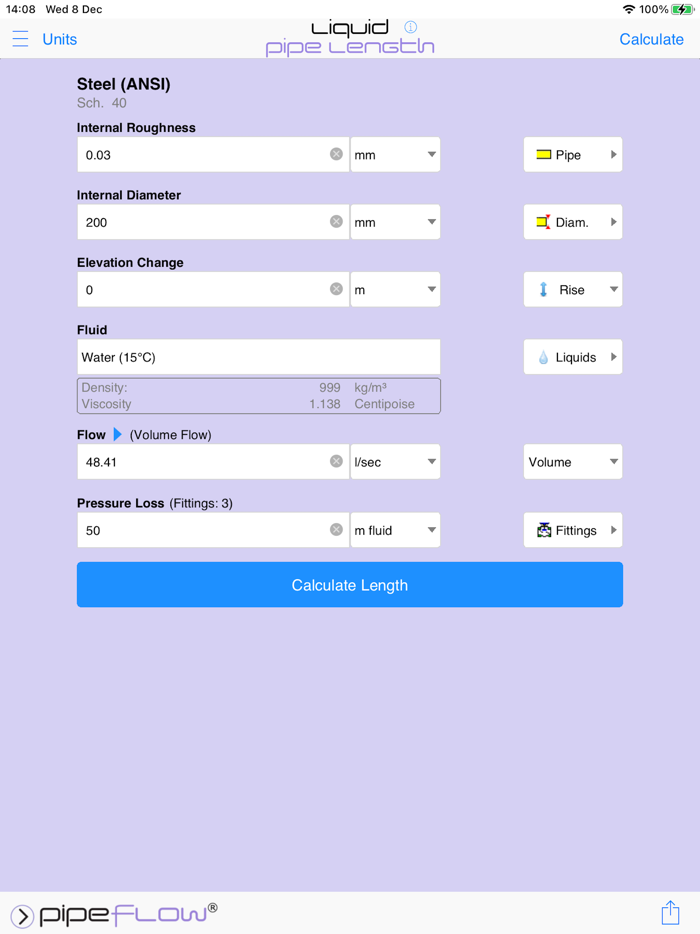
Task: Open the Units menu
Action: 59,39
